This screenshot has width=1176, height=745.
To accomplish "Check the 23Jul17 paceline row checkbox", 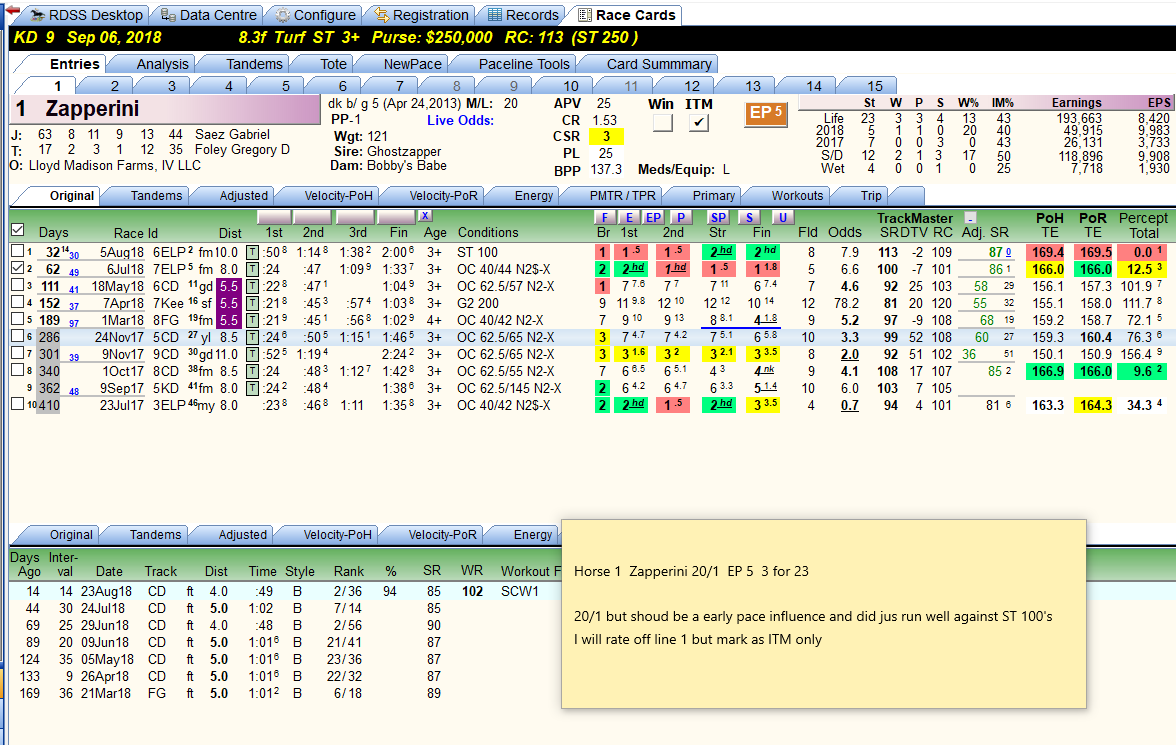I will 18,404.
